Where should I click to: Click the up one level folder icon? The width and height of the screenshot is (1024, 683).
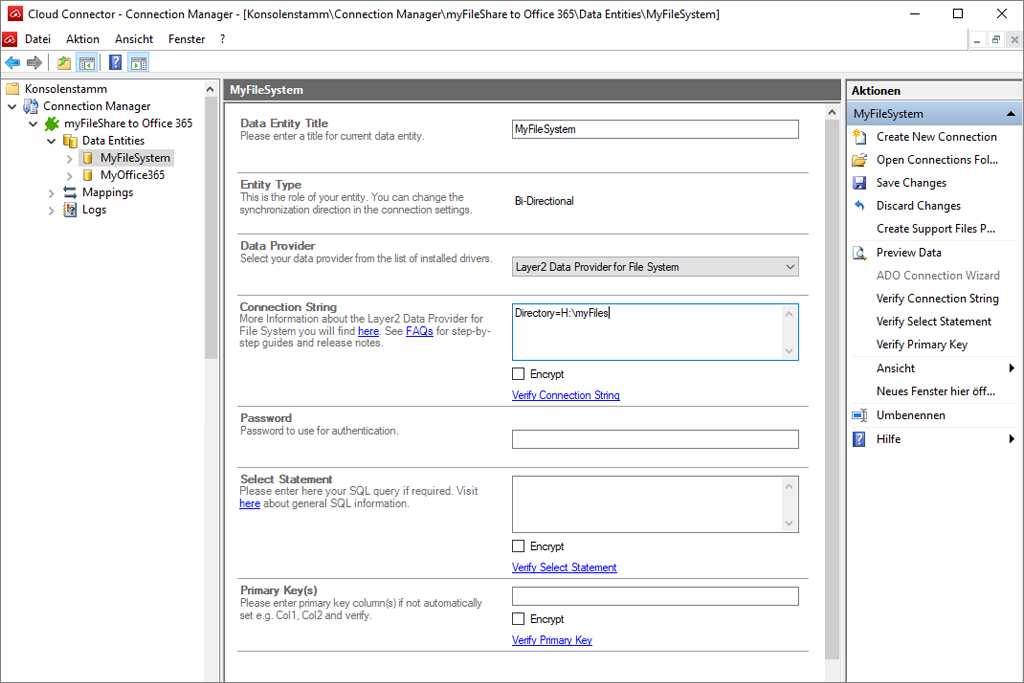coord(64,63)
